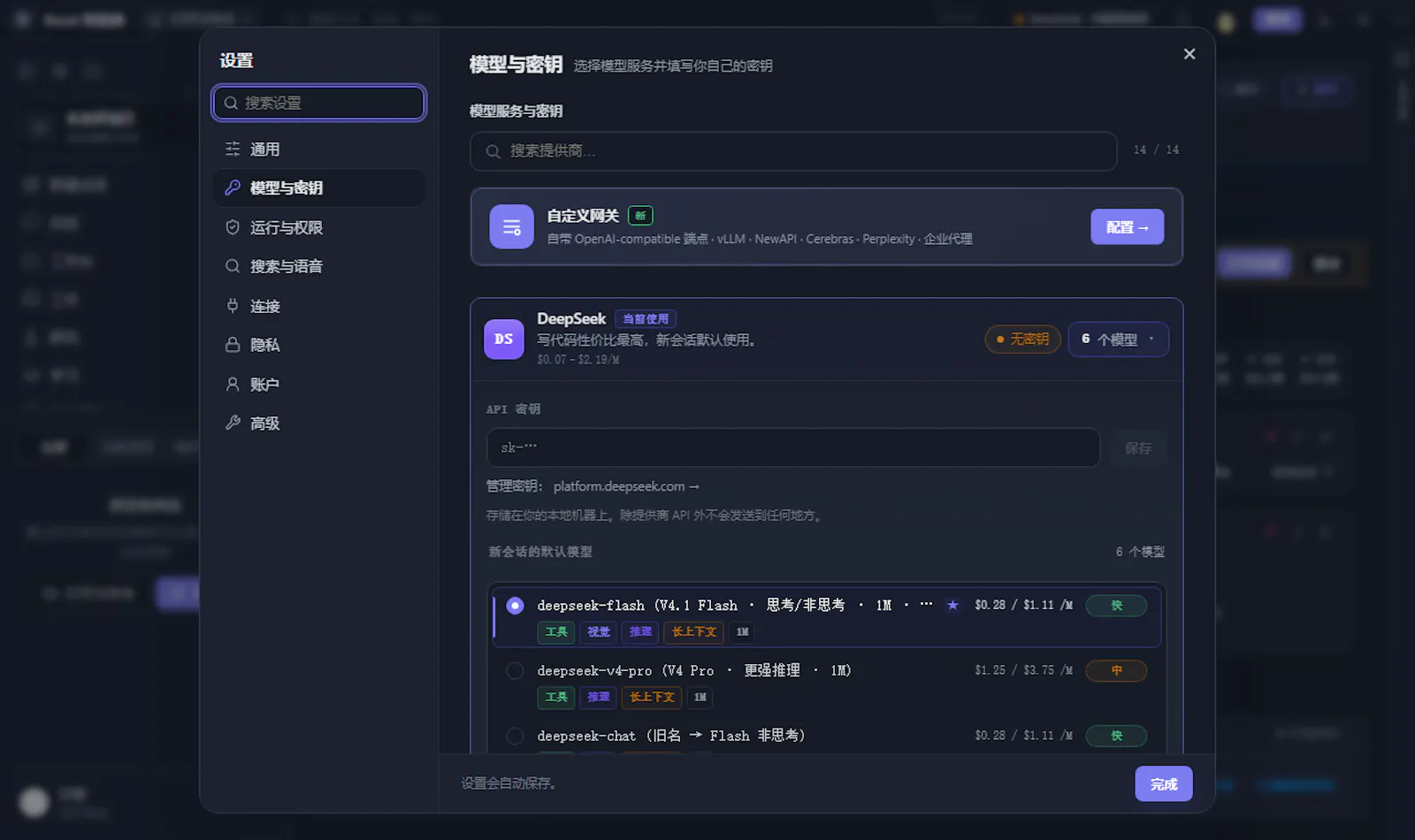Image resolution: width=1415 pixels, height=840 pixels.
Task: Click the 自定义网关 gateway icon
Action: coord(512,227)
